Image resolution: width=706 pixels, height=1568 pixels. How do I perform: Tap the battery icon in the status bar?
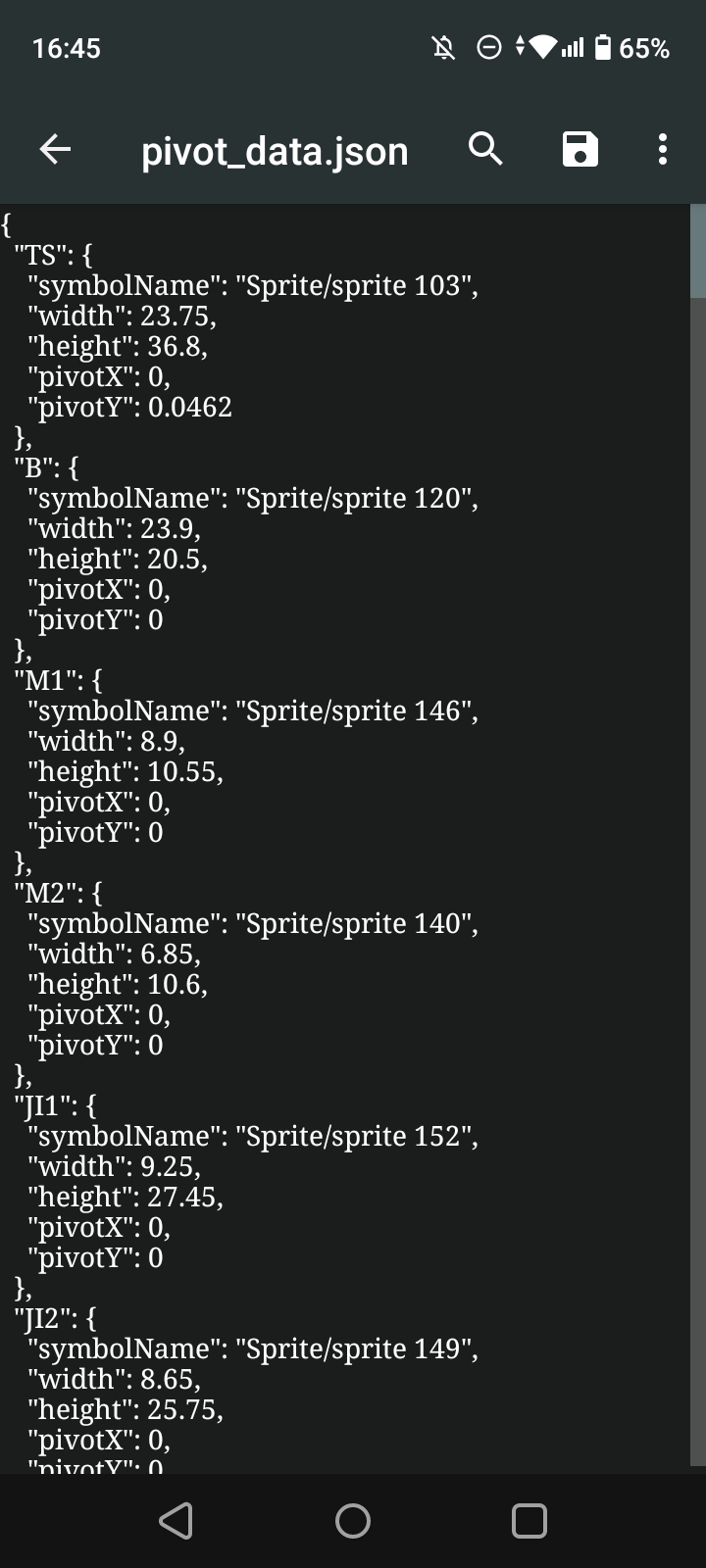click(x=603, y=47)
